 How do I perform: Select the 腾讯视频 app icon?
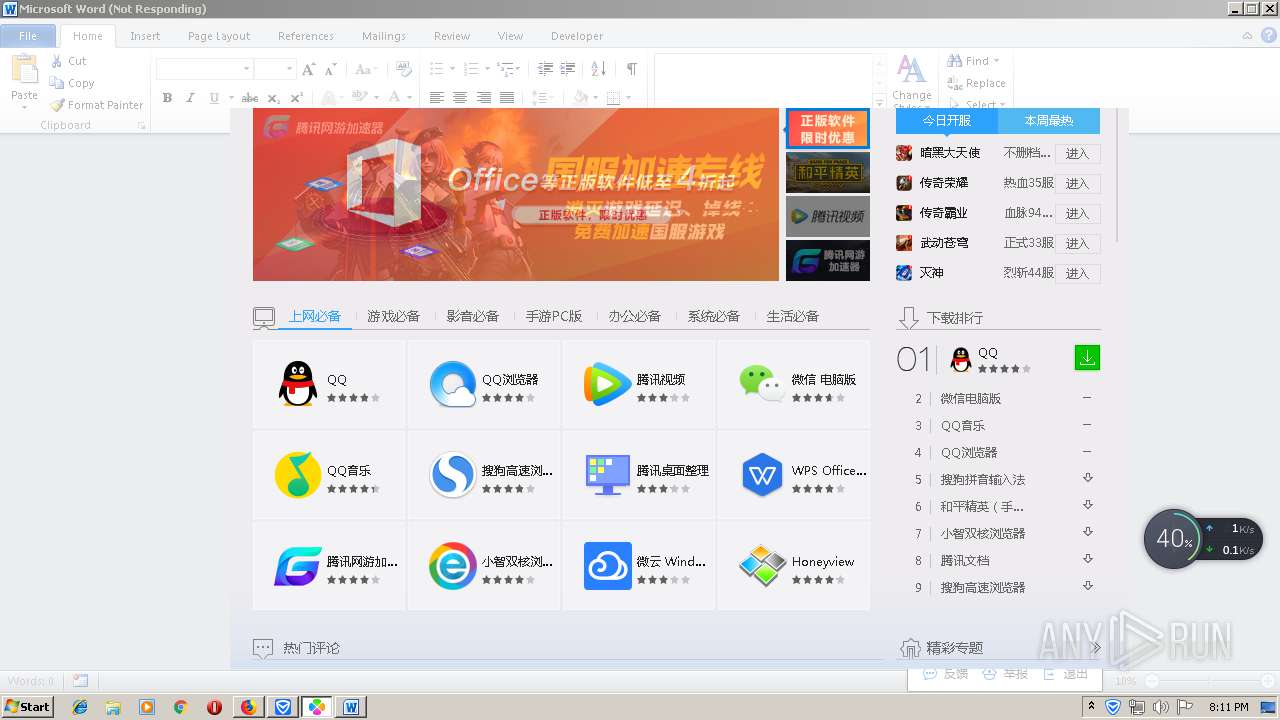[x=607, y=385]
